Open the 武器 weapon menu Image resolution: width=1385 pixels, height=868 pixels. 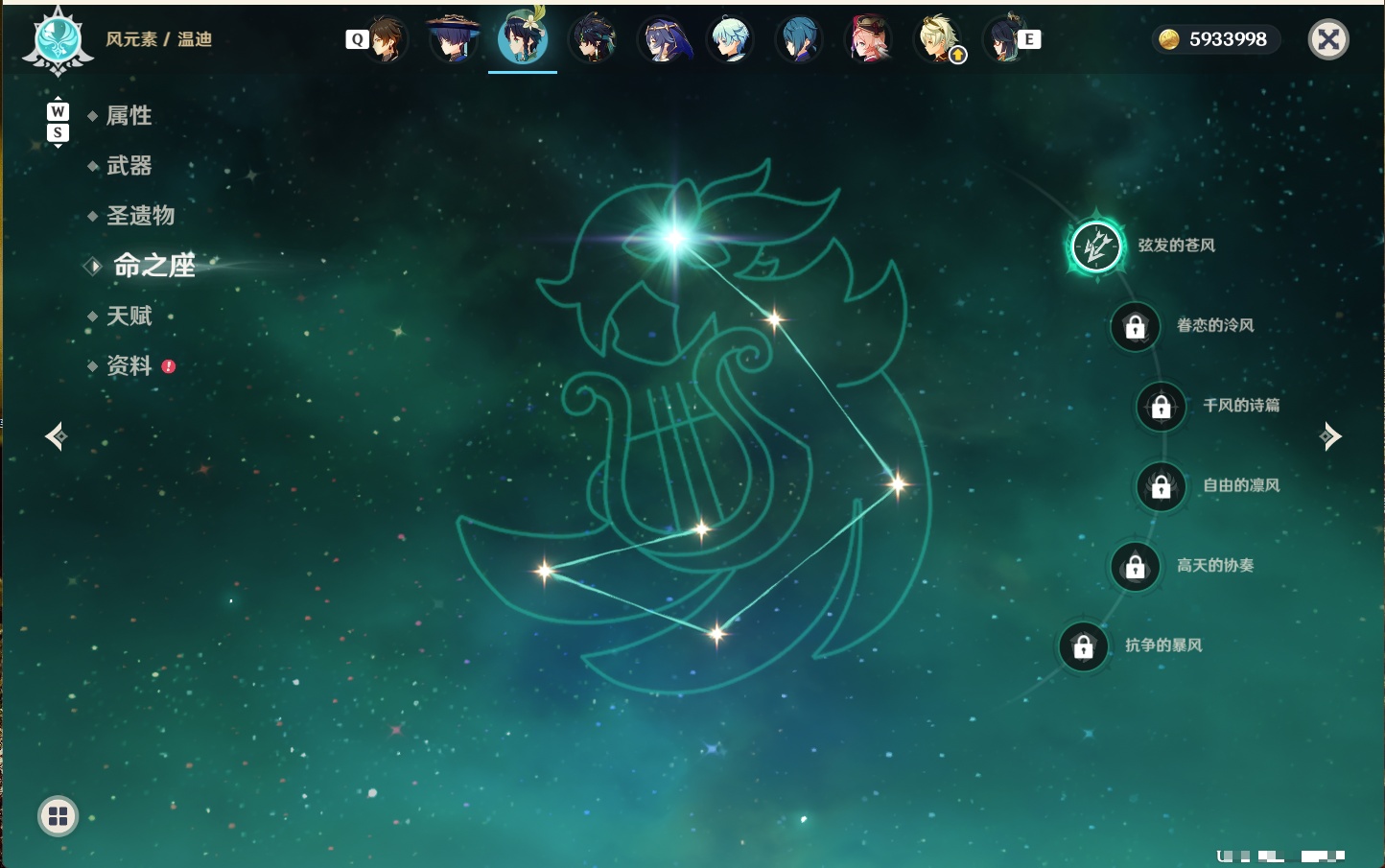pos(129,166)
